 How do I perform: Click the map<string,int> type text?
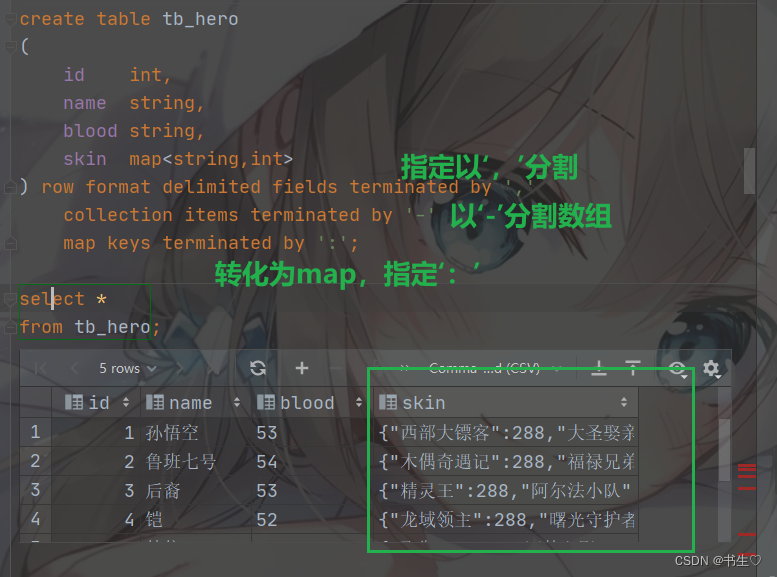(211, 159)
